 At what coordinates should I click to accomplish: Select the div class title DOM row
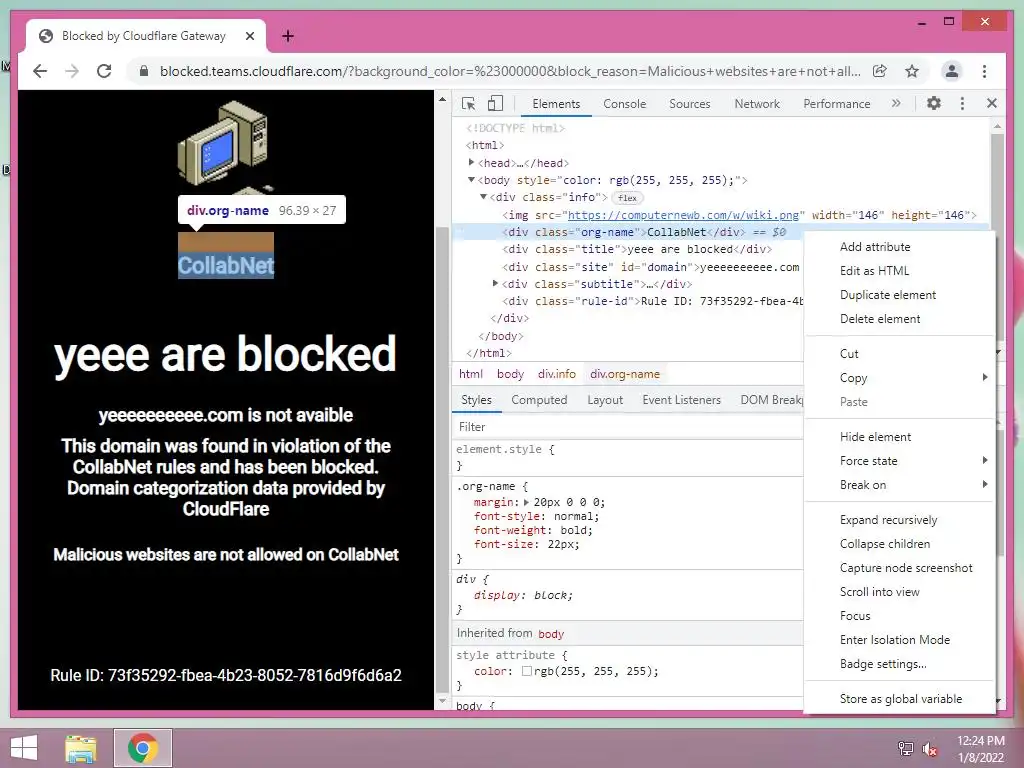pyautogui.click(x=637, y=249)
